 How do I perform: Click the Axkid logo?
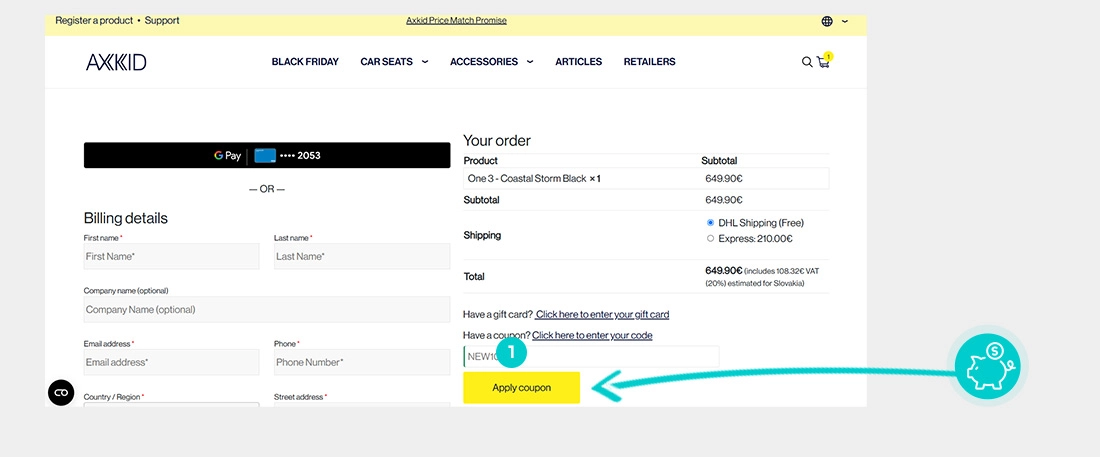(x=116, y=62)
